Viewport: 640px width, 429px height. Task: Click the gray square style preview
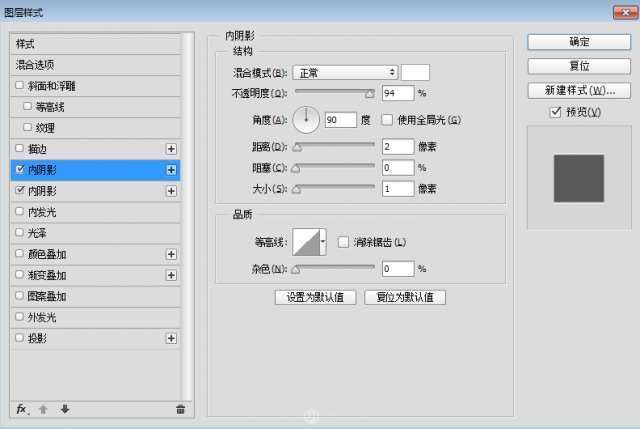(x=578, y=178)
